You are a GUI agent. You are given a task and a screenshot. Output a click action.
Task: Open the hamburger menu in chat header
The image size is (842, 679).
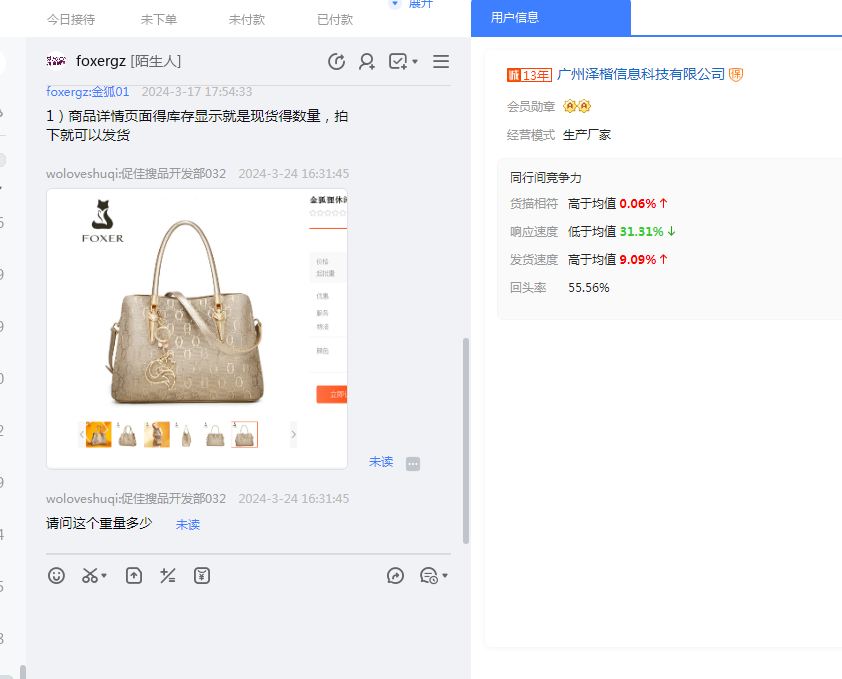(440, 62)
